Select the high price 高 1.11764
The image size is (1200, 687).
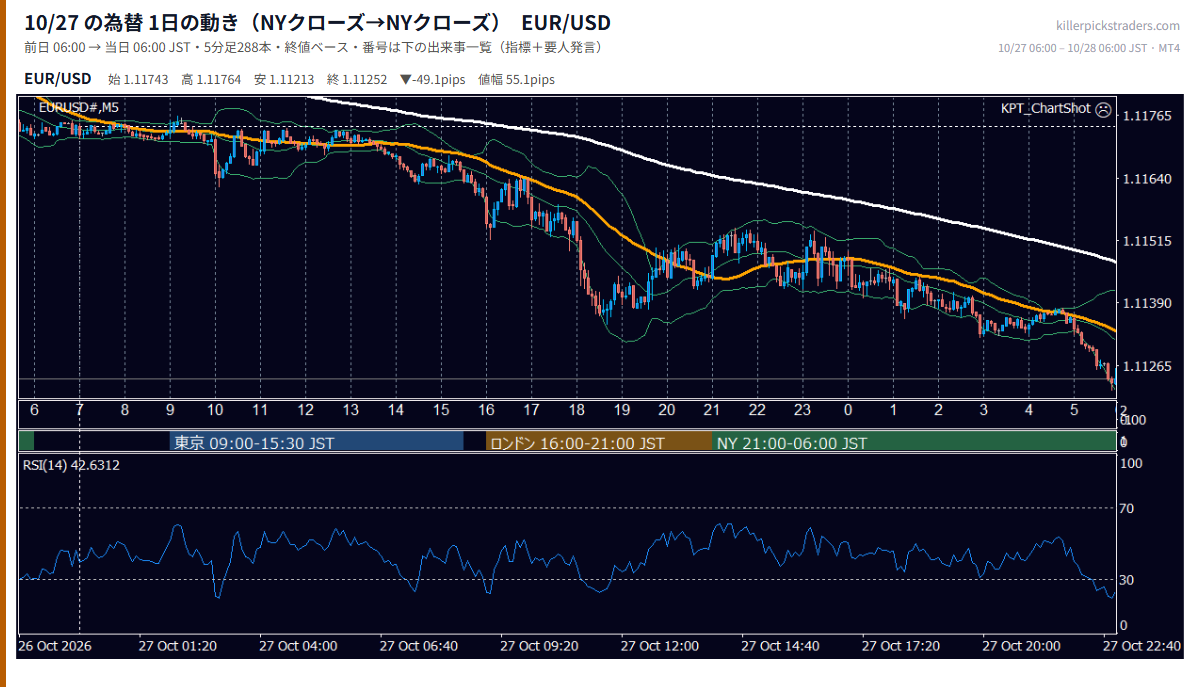[x=211, y=79]
